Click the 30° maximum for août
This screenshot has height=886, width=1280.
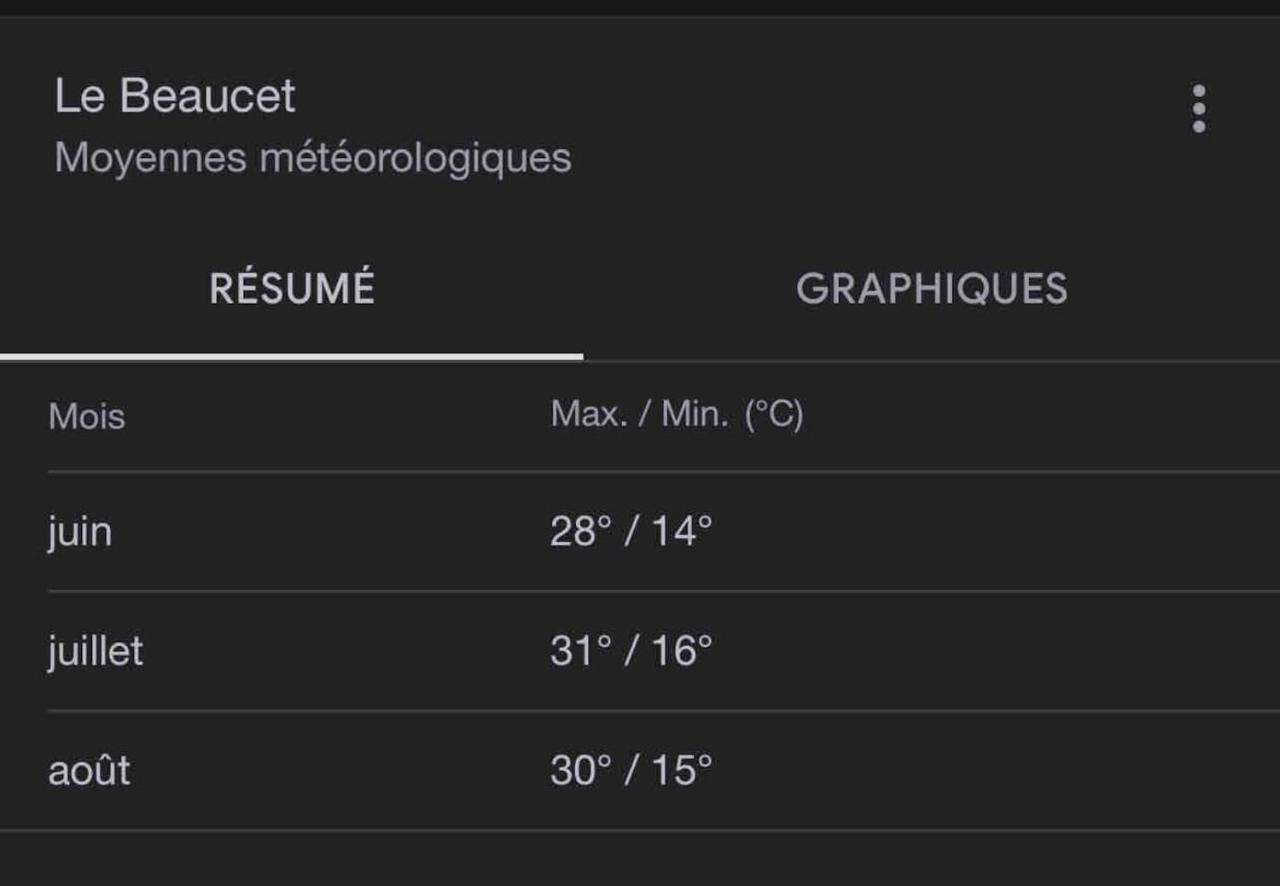580,771
